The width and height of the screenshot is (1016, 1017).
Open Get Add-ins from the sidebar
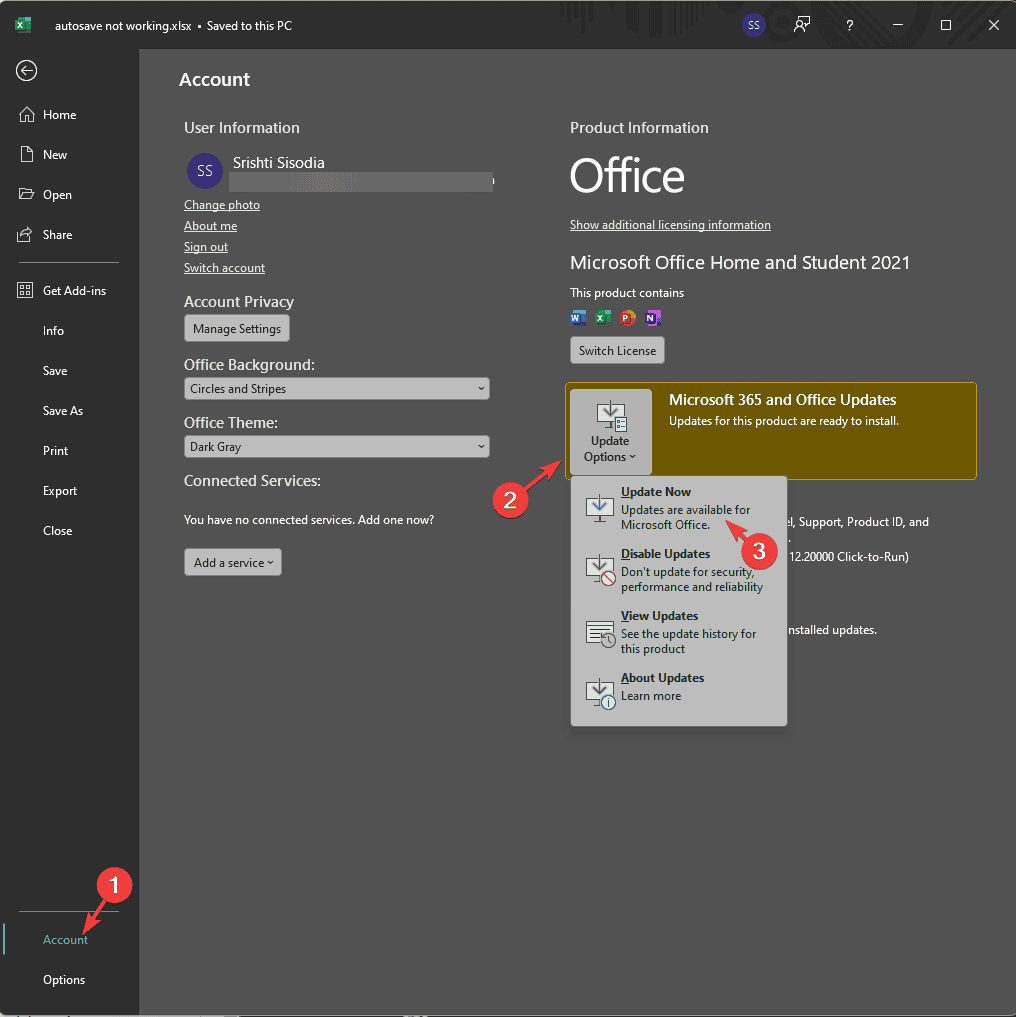64,290
